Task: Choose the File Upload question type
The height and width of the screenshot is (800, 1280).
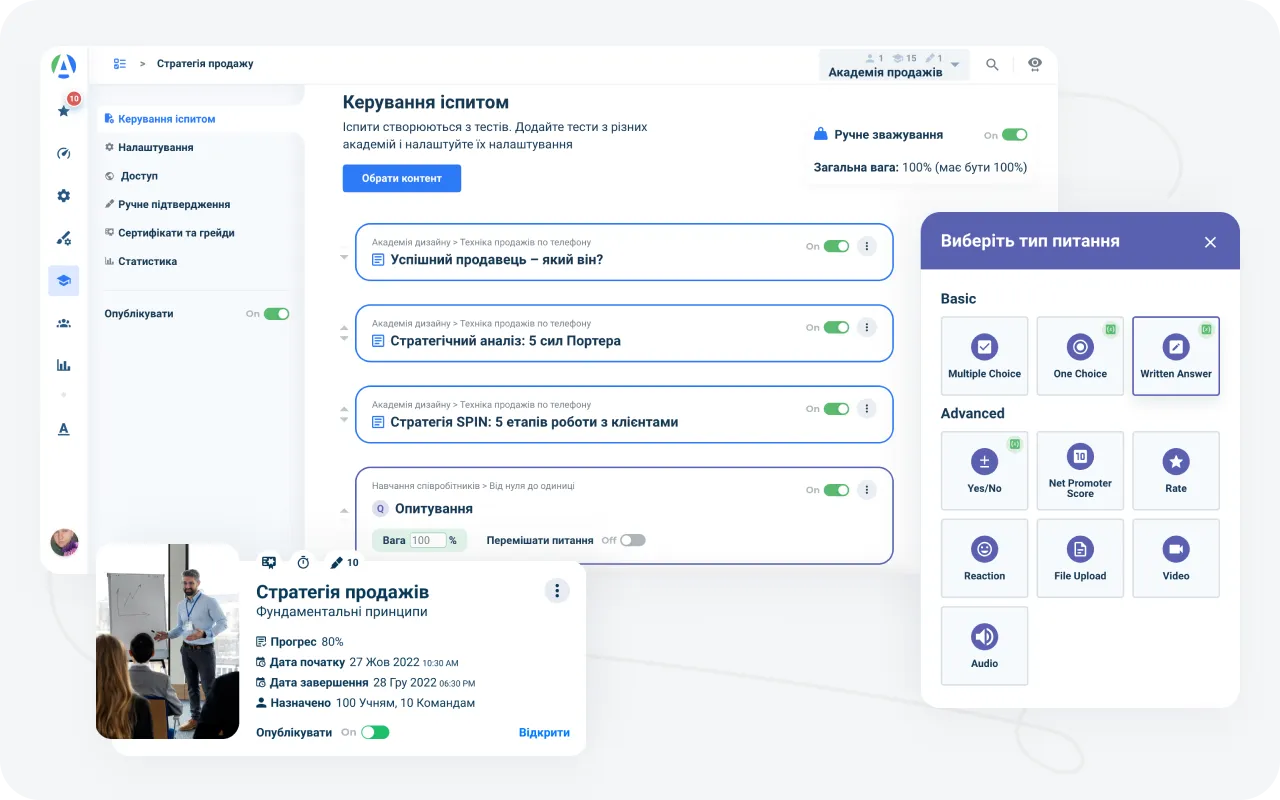Action: click(1080, 557)
